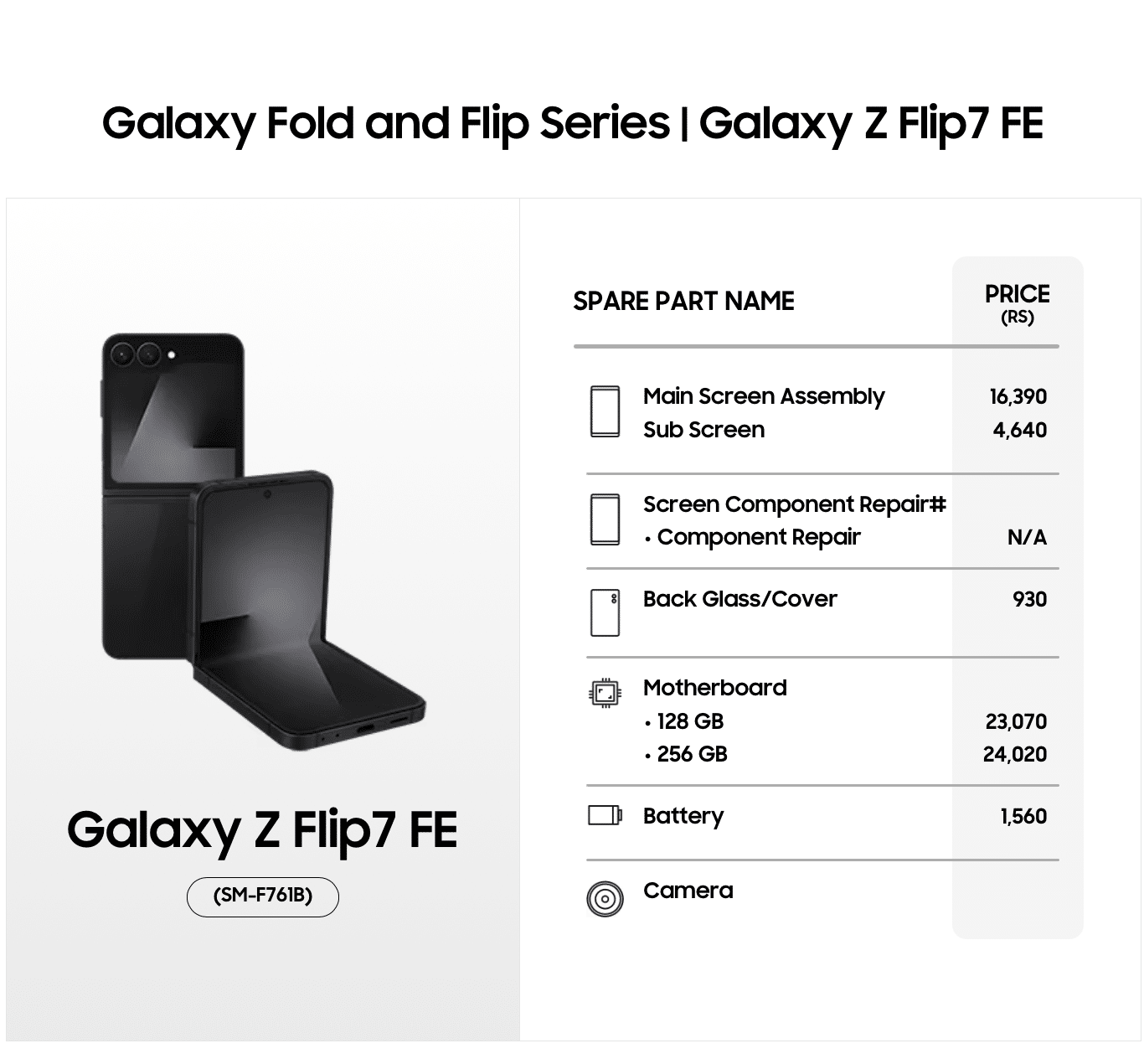Click the Battery icon

tap(605, 815)
